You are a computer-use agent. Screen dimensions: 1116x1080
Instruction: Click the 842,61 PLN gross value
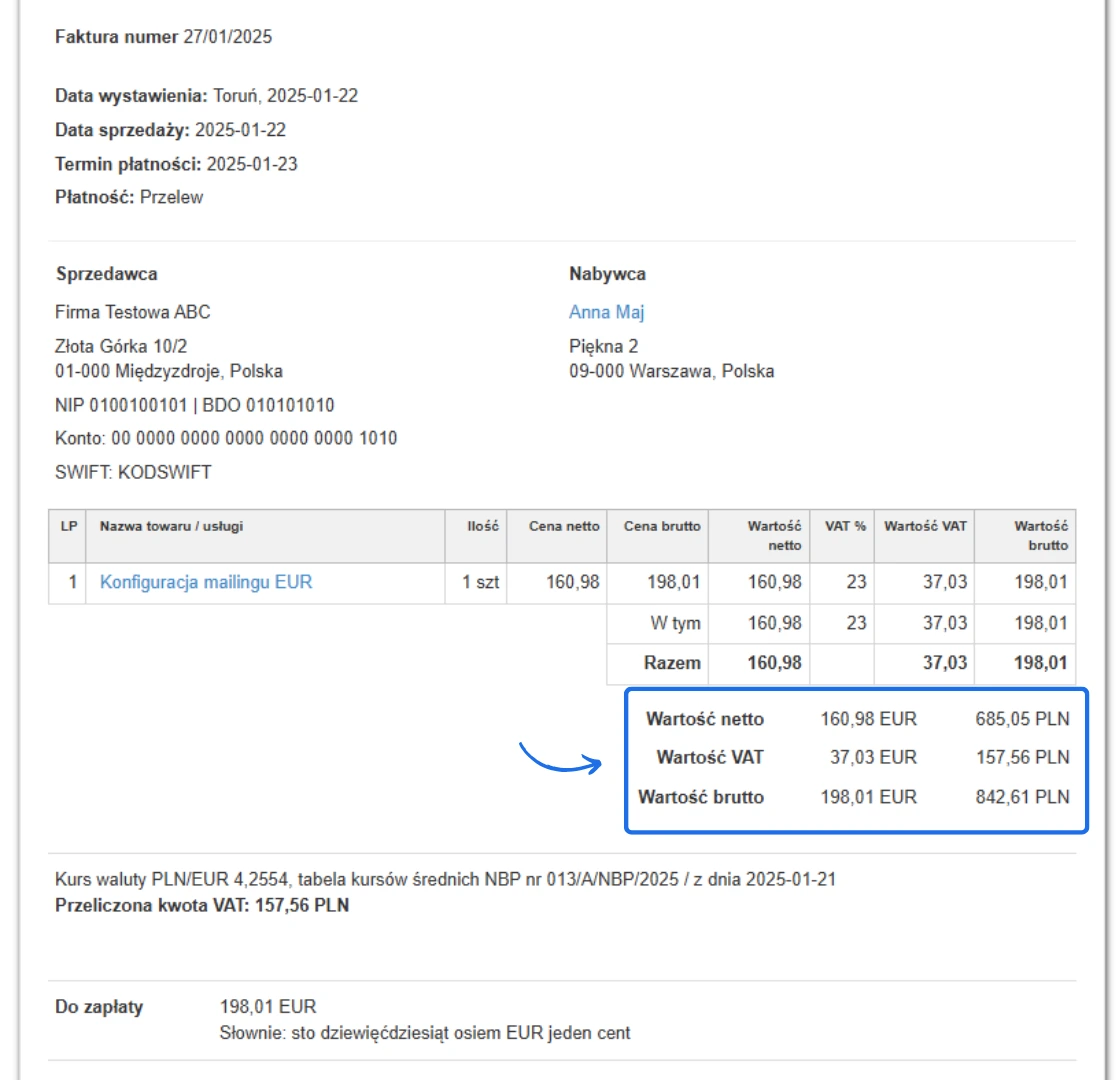point(1022,797)
